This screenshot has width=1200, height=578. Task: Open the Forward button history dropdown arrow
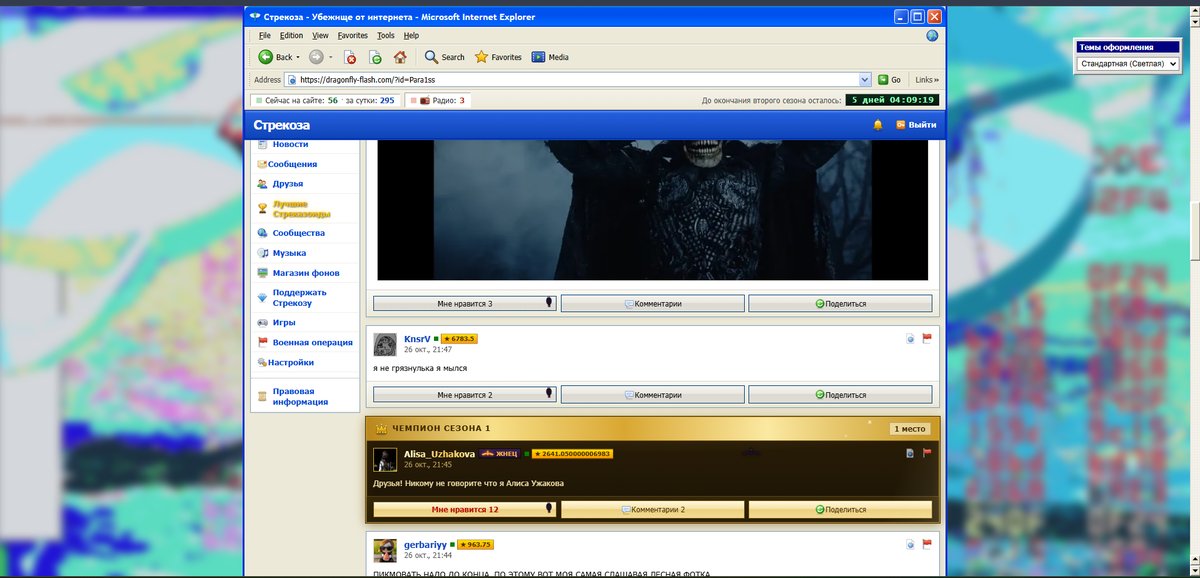point(330,57)
